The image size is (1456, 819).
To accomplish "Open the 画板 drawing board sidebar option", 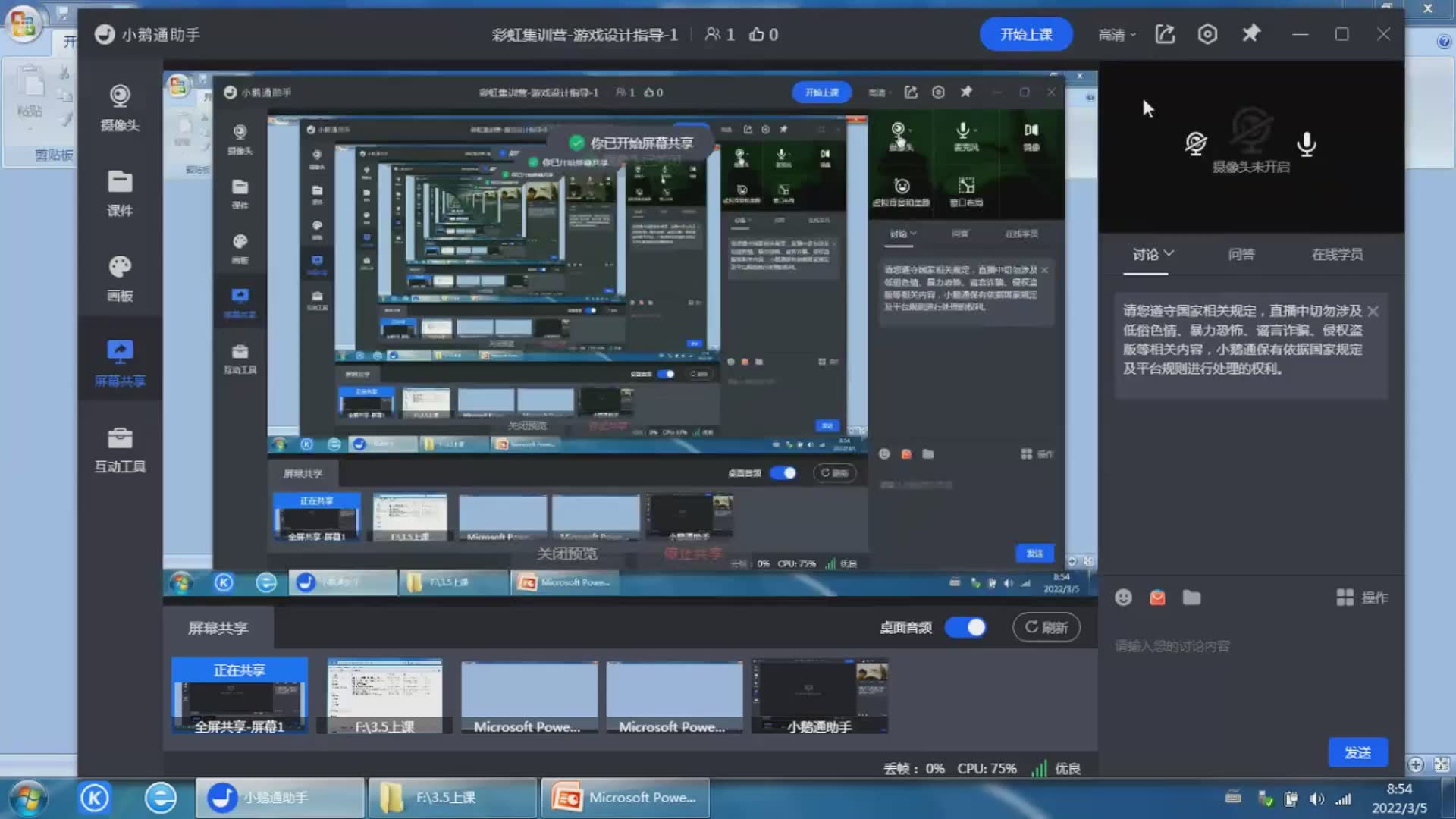I will tap(120, 279).
